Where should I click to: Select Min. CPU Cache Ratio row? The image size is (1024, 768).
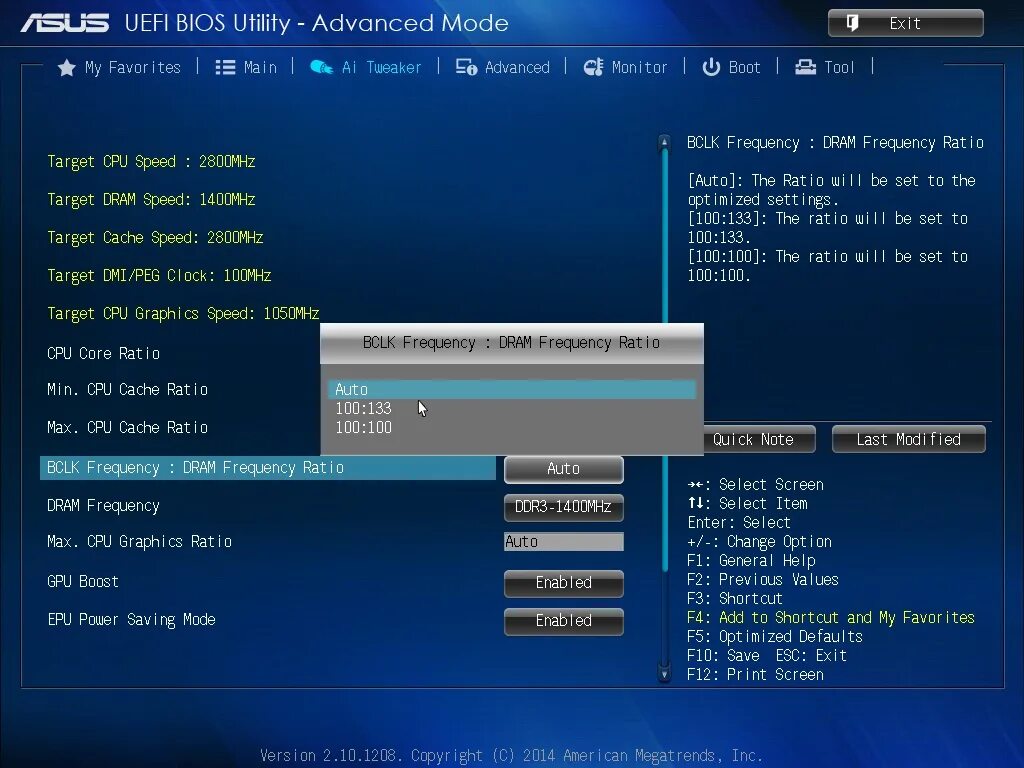[x=127, y=390]
